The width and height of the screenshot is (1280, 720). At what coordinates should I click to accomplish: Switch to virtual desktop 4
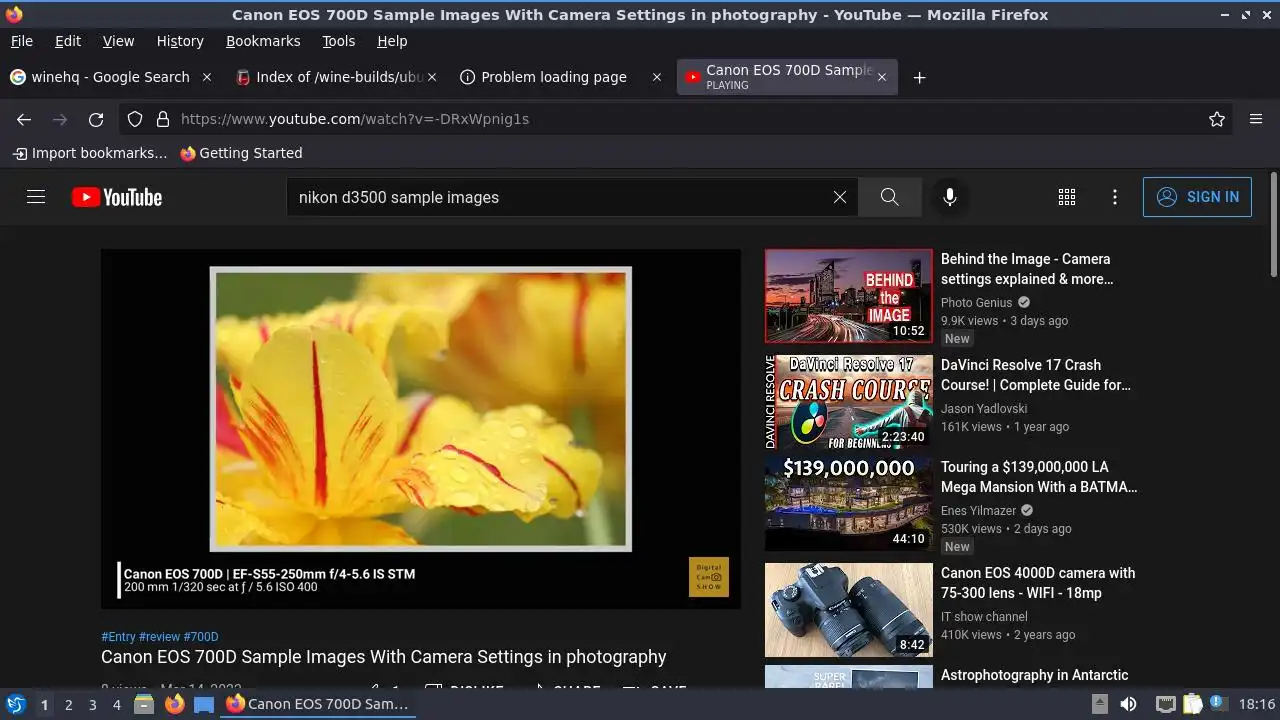point(116,704)
